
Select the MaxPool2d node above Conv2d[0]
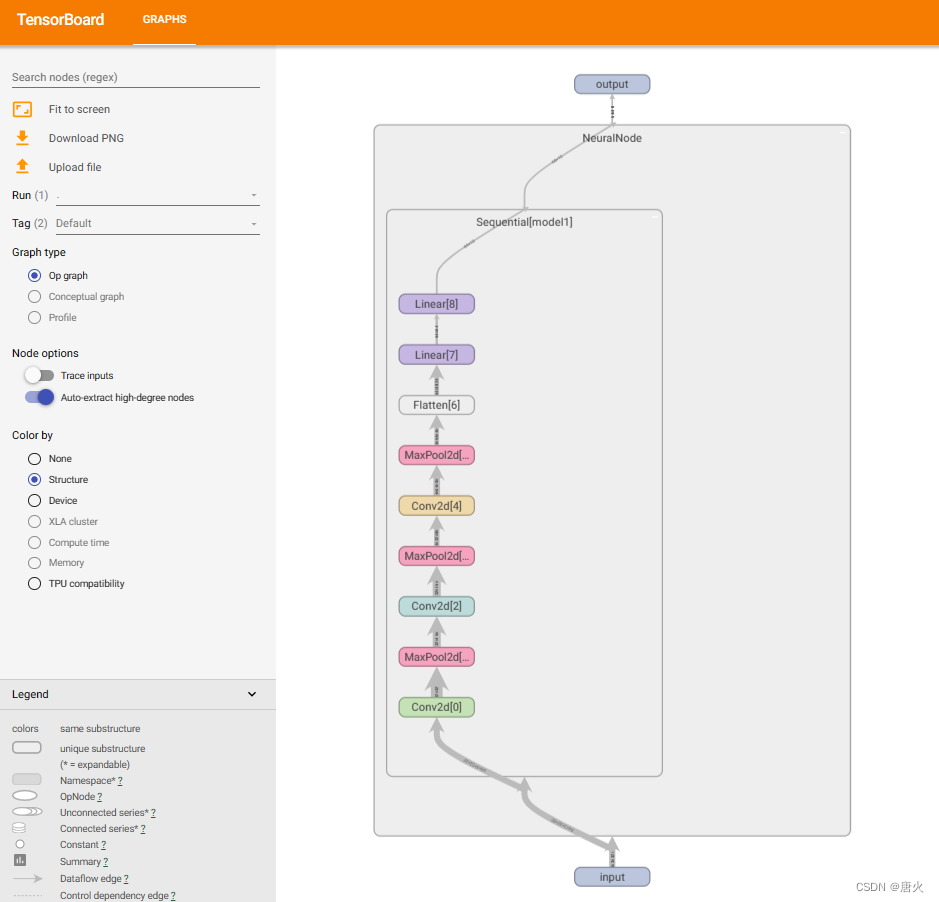coord(437,657)
